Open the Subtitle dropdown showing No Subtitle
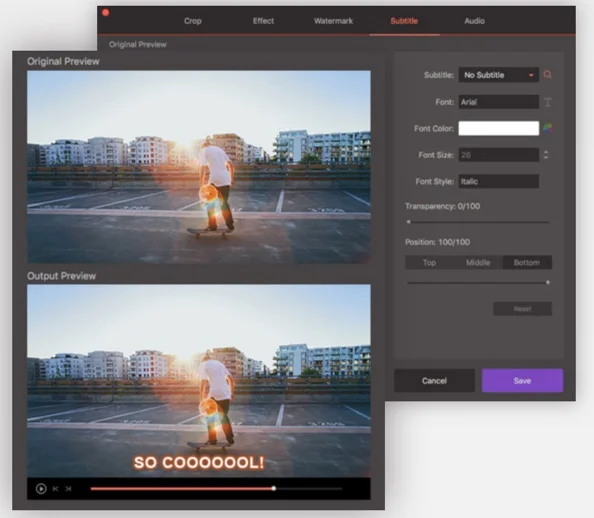Screen dimensions: 594x518 point(499,75)
